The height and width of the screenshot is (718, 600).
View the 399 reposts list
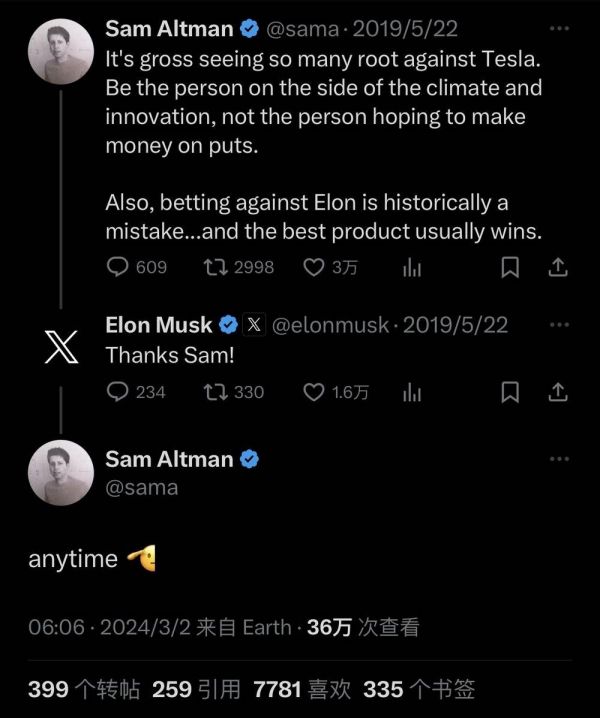coord(86,689)
